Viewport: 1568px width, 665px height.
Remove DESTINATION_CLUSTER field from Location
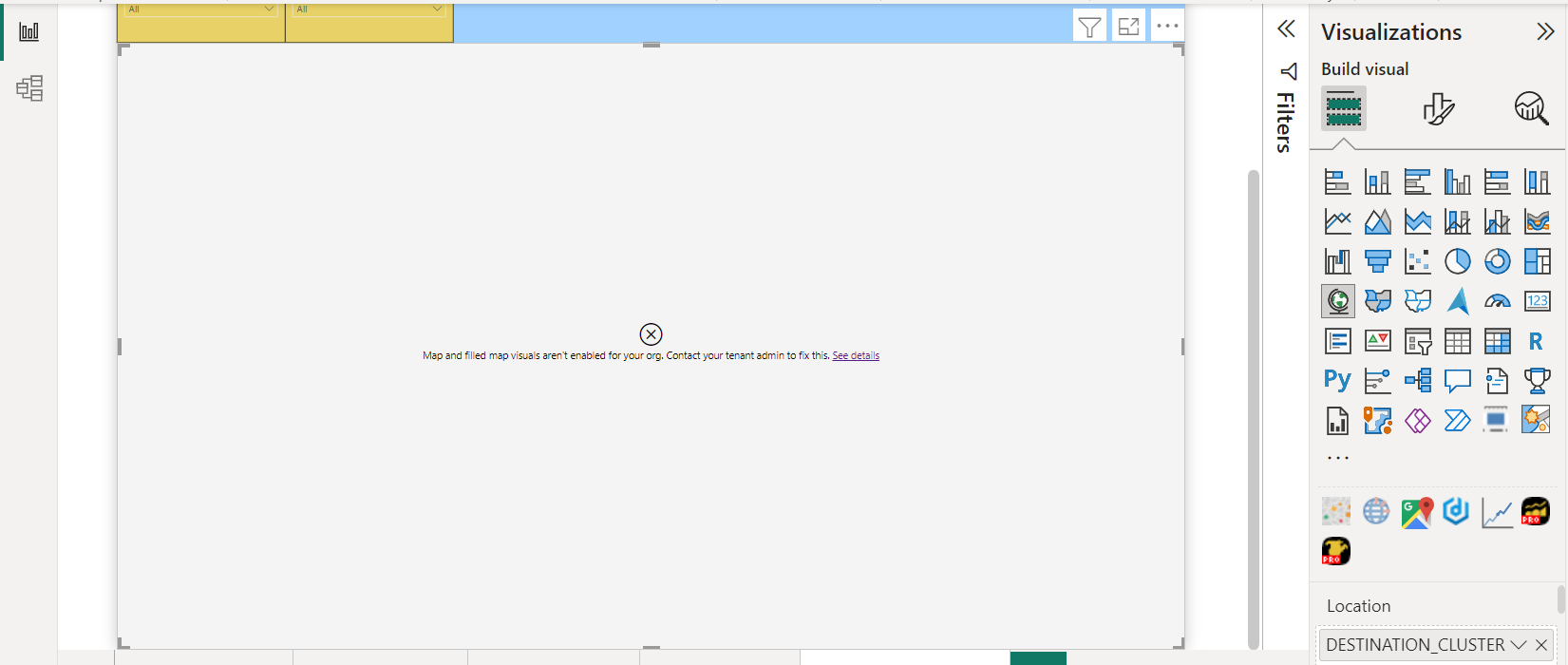click(1541, 645)
